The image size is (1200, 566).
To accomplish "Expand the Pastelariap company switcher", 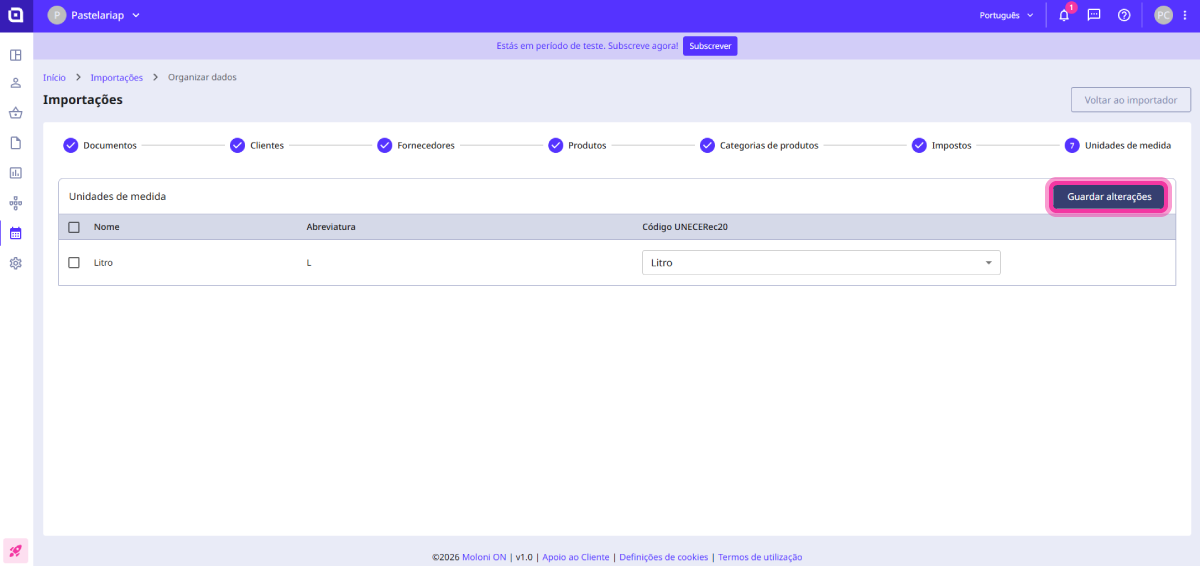I will [x=95, y=16].
